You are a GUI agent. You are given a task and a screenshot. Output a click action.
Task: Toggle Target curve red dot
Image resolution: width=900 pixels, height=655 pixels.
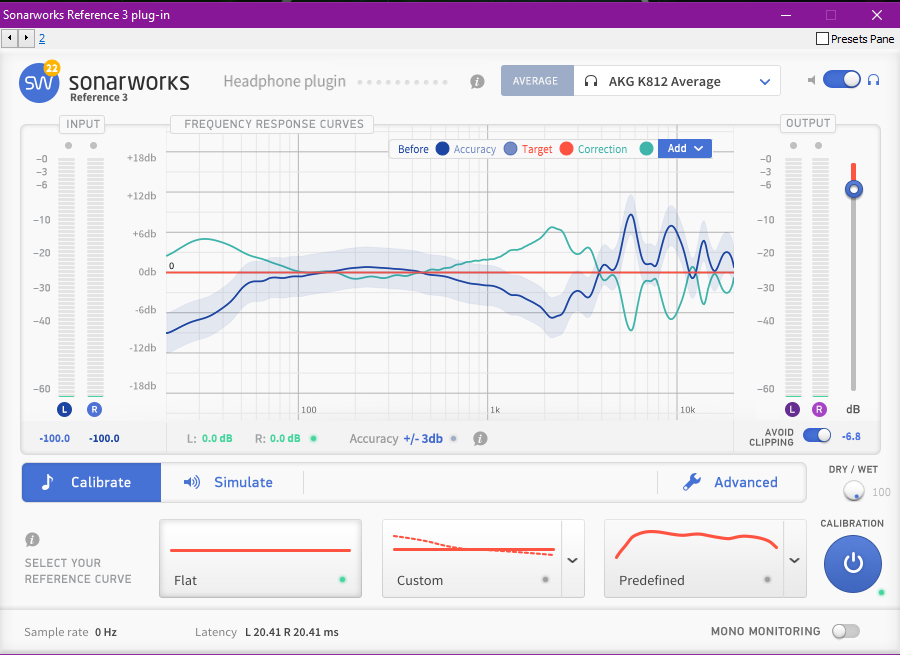tap(566, 149)
